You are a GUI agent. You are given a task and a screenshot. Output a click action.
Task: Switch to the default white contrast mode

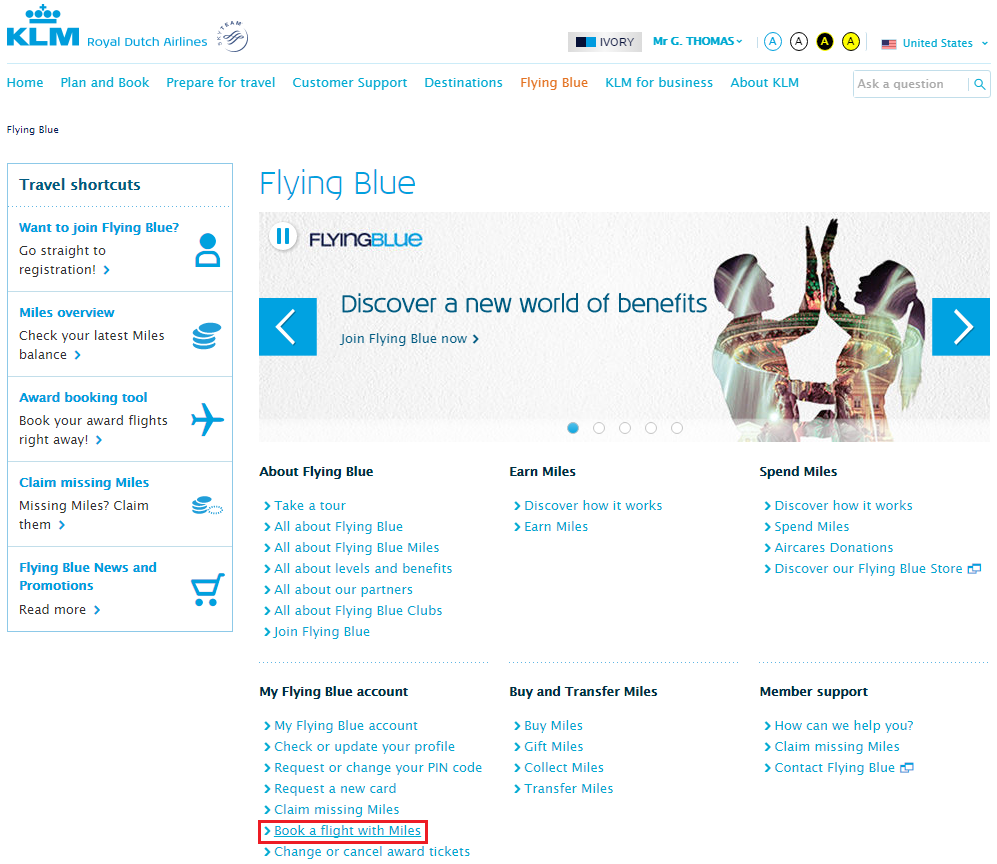pyautogui.click(x=798, y=41)
